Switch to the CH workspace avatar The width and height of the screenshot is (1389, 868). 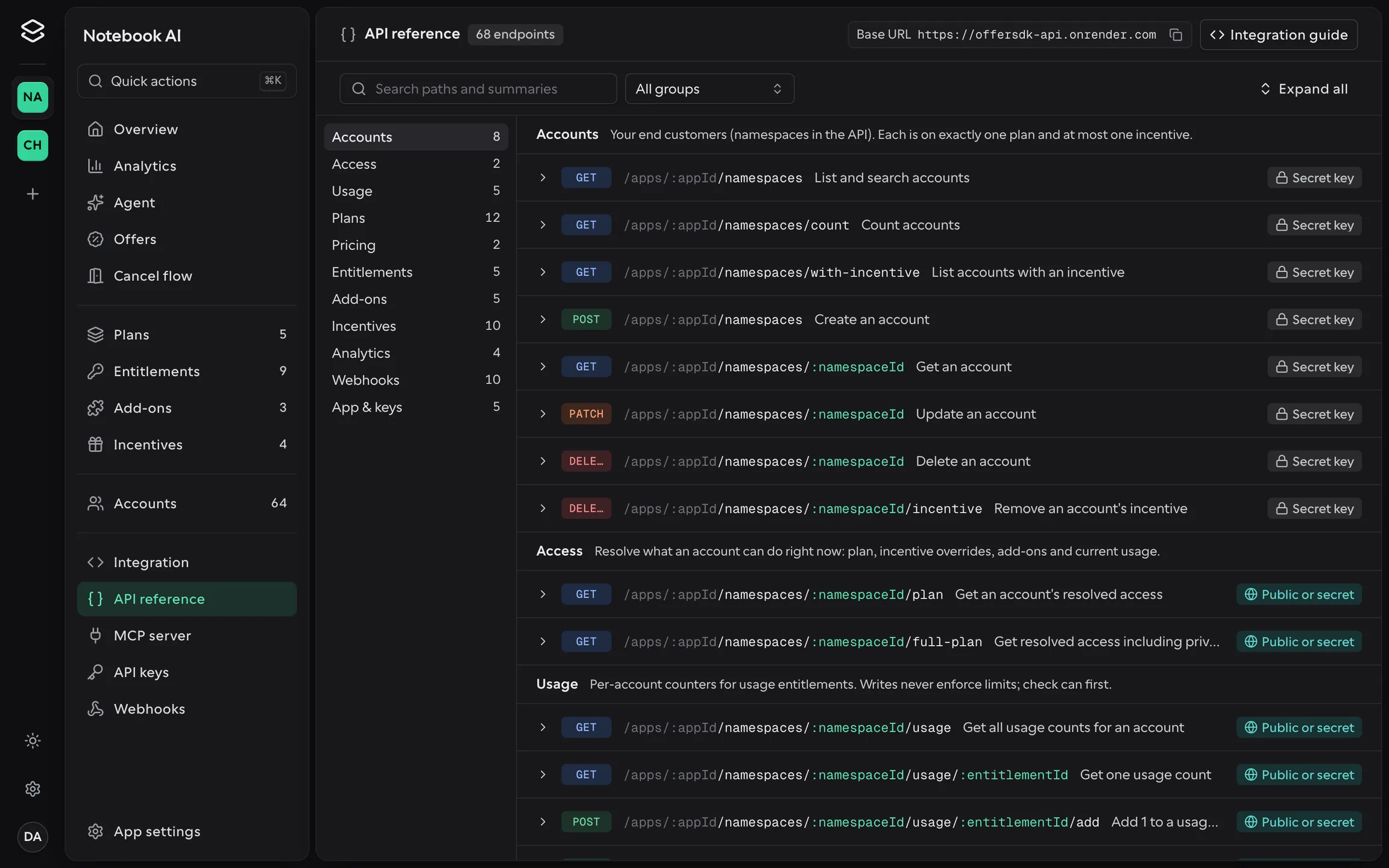click(x=33, y=145)
